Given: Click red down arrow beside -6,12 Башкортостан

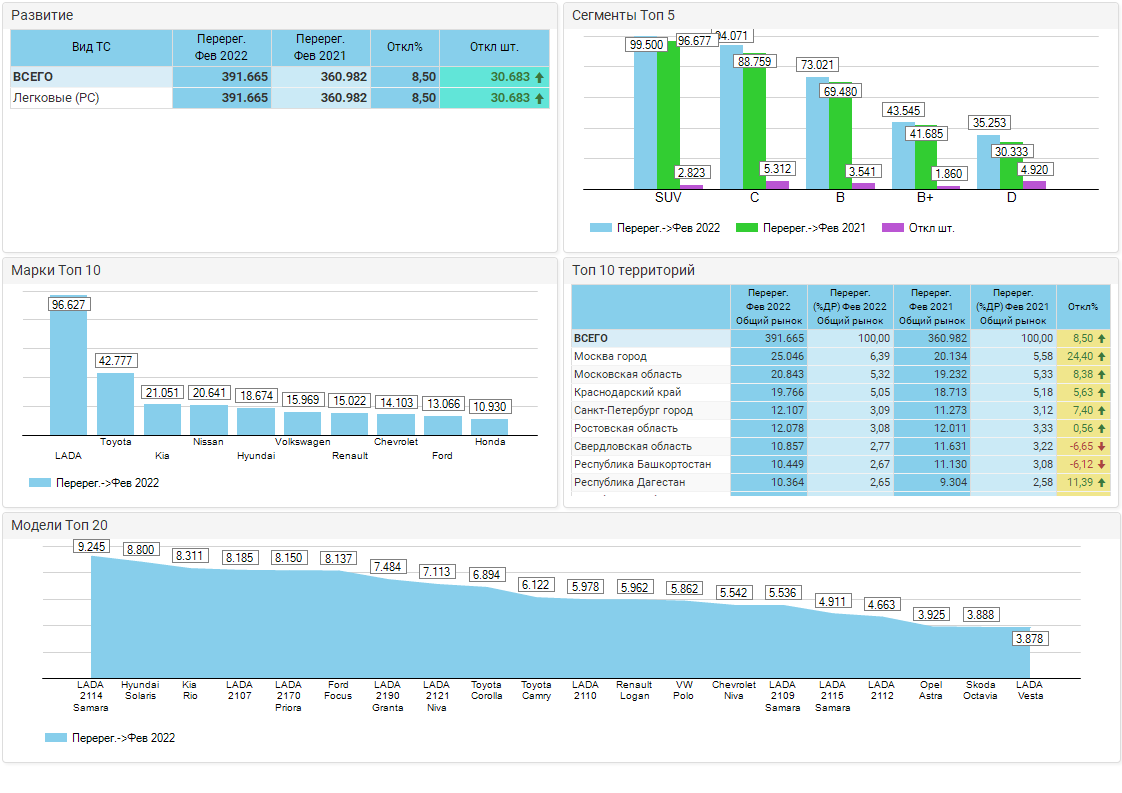Looking at the screenshot, I should point(1101,464).
